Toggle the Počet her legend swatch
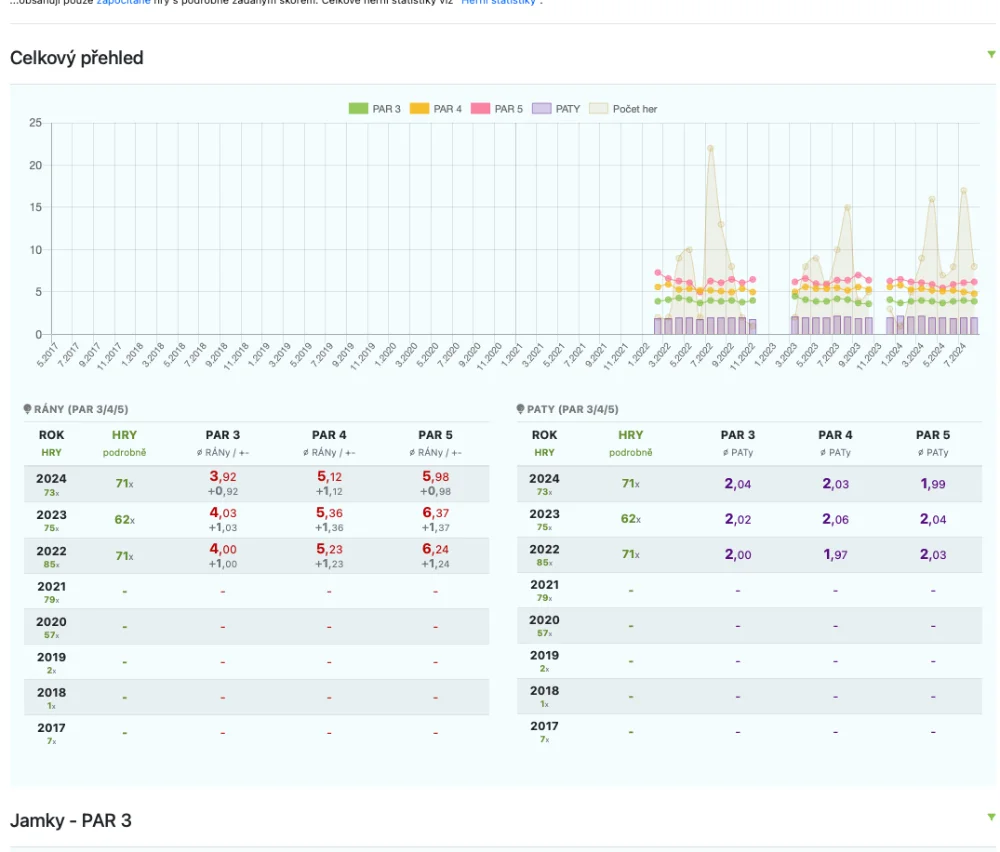 [599, 109]
